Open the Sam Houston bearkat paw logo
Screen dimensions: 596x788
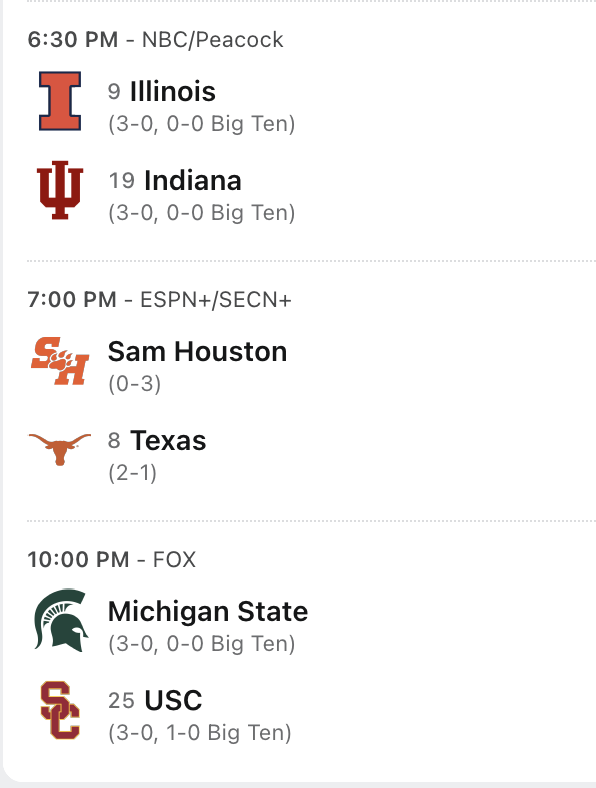[x=60, y=361]
